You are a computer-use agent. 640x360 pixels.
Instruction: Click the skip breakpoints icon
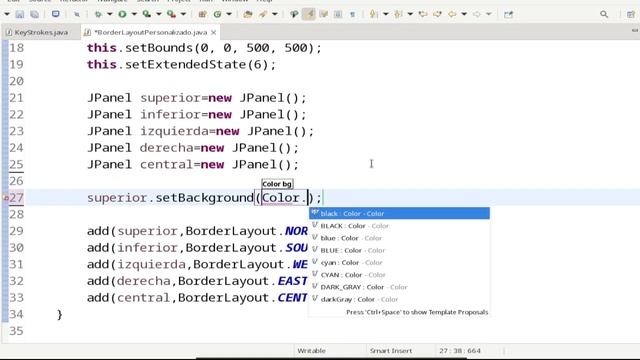coord(77,14)
